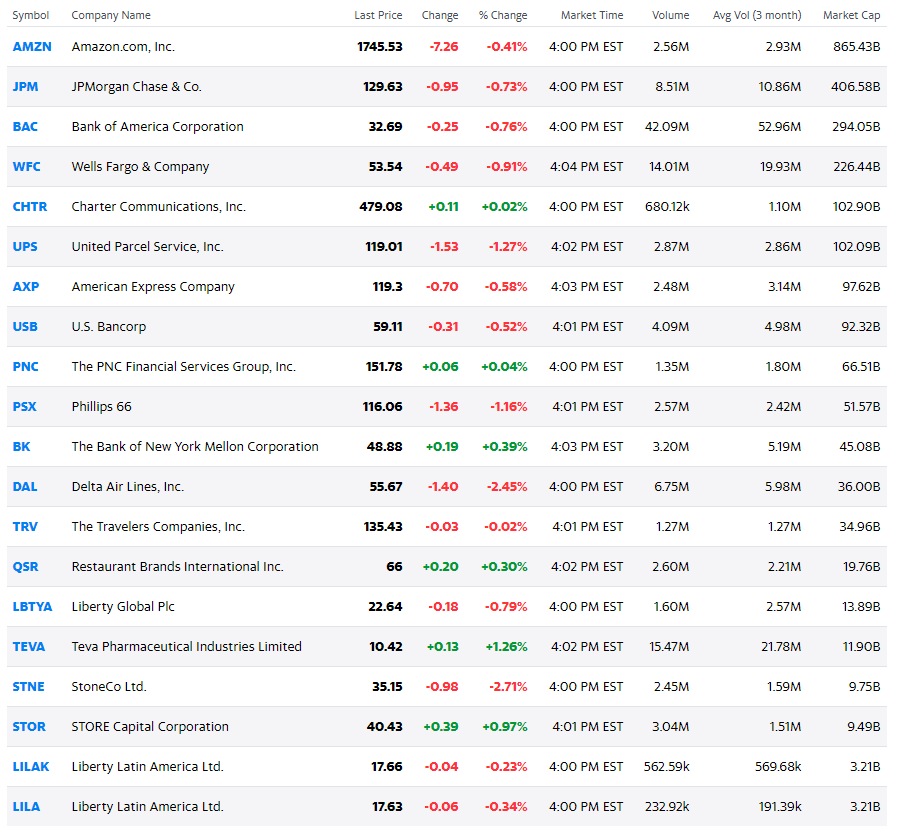Open the JPM ticker symbol link
The image size is (905, 828).
click(25, 87)
